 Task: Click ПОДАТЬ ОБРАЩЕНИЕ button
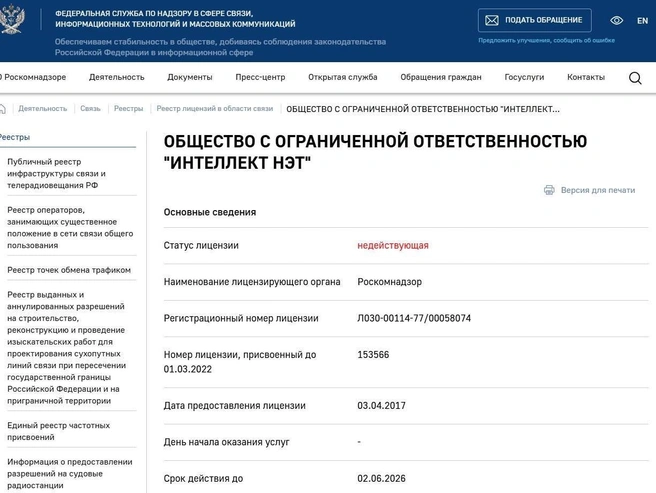535,20
